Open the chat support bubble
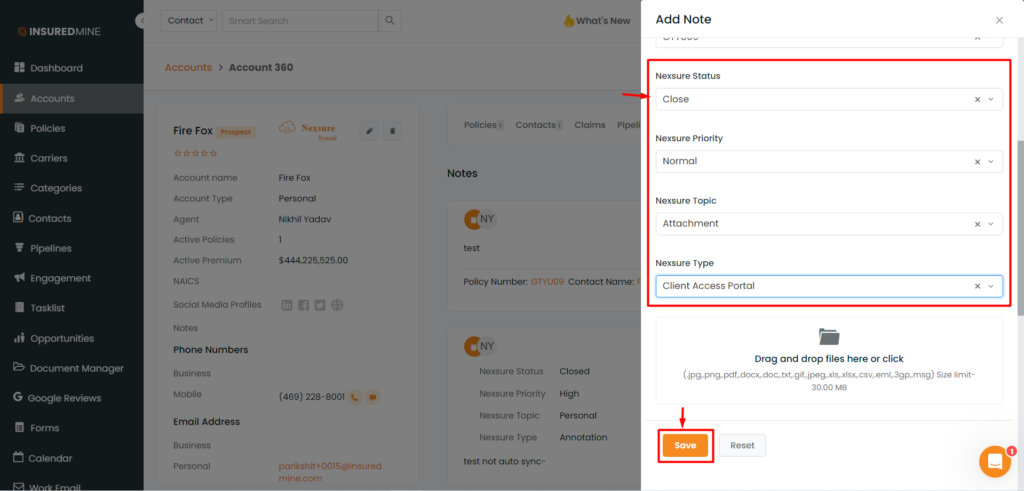This screenshot has width=1024, height=491. pyautogui.click(x=995, y=462)
